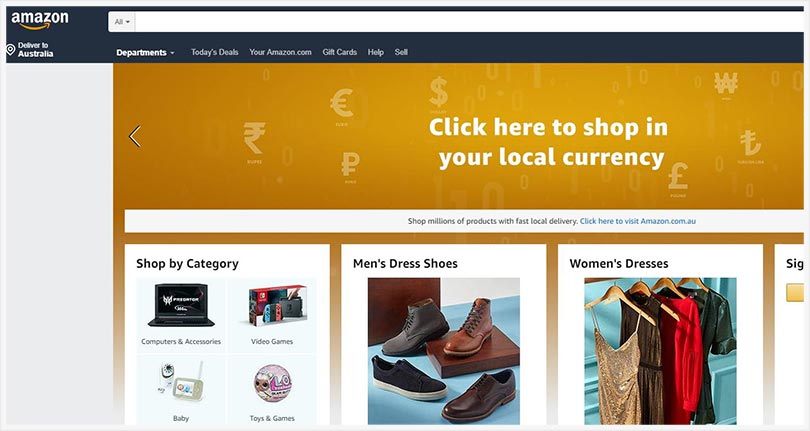Open the Women's Dresses picture
The image size is (810, 431).
click(660, 351)
